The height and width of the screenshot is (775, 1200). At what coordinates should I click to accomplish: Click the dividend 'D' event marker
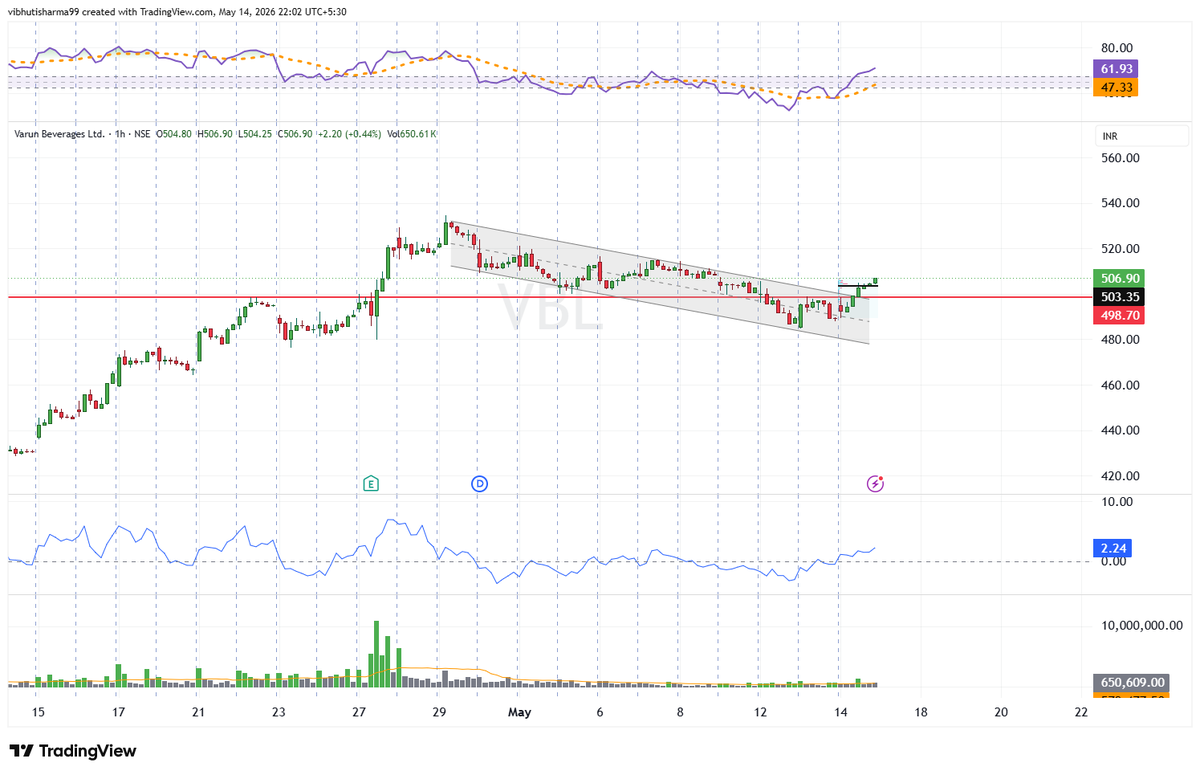tap(479, 484)
